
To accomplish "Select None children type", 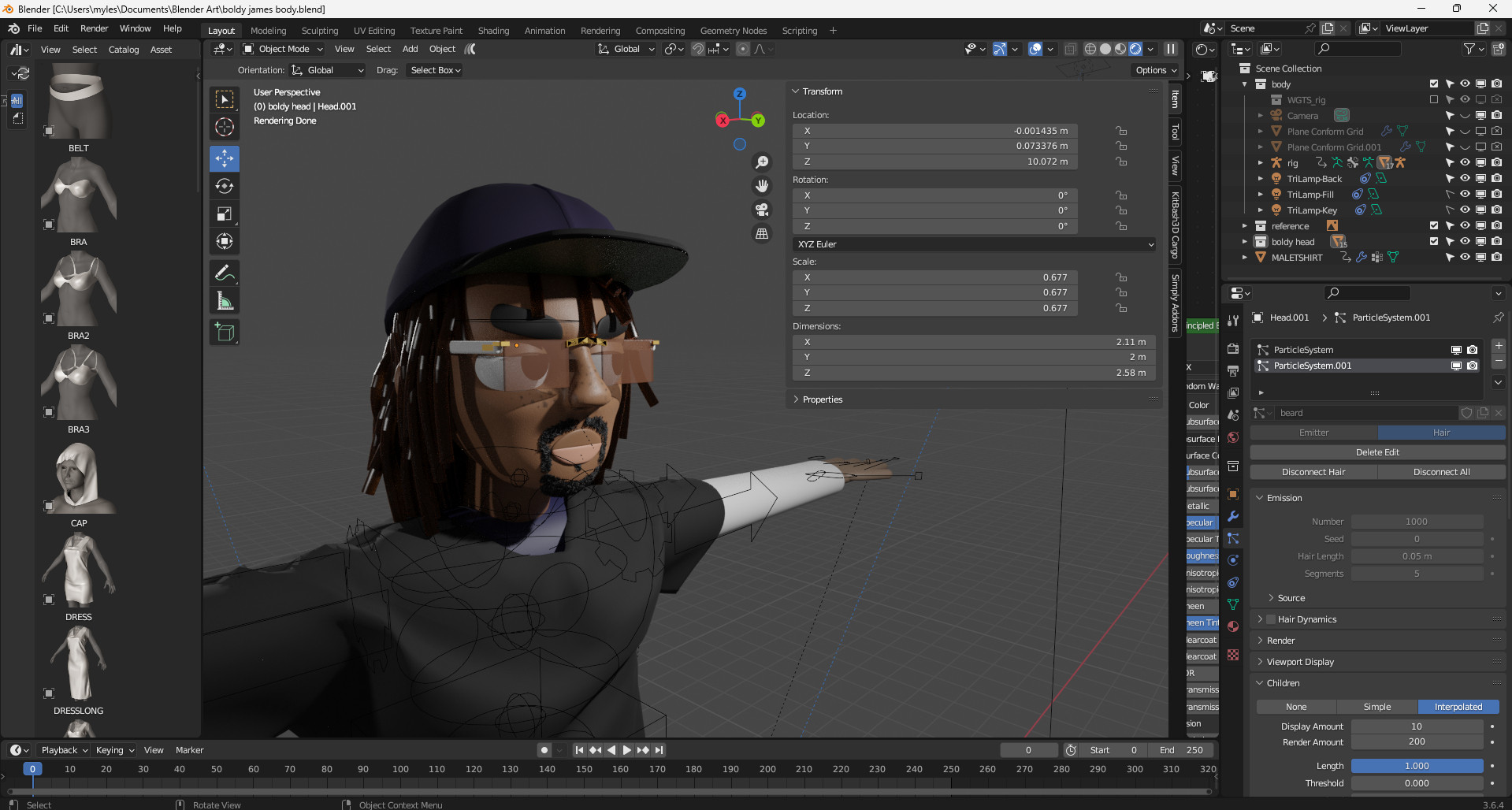I will (x=1296, y=707).
